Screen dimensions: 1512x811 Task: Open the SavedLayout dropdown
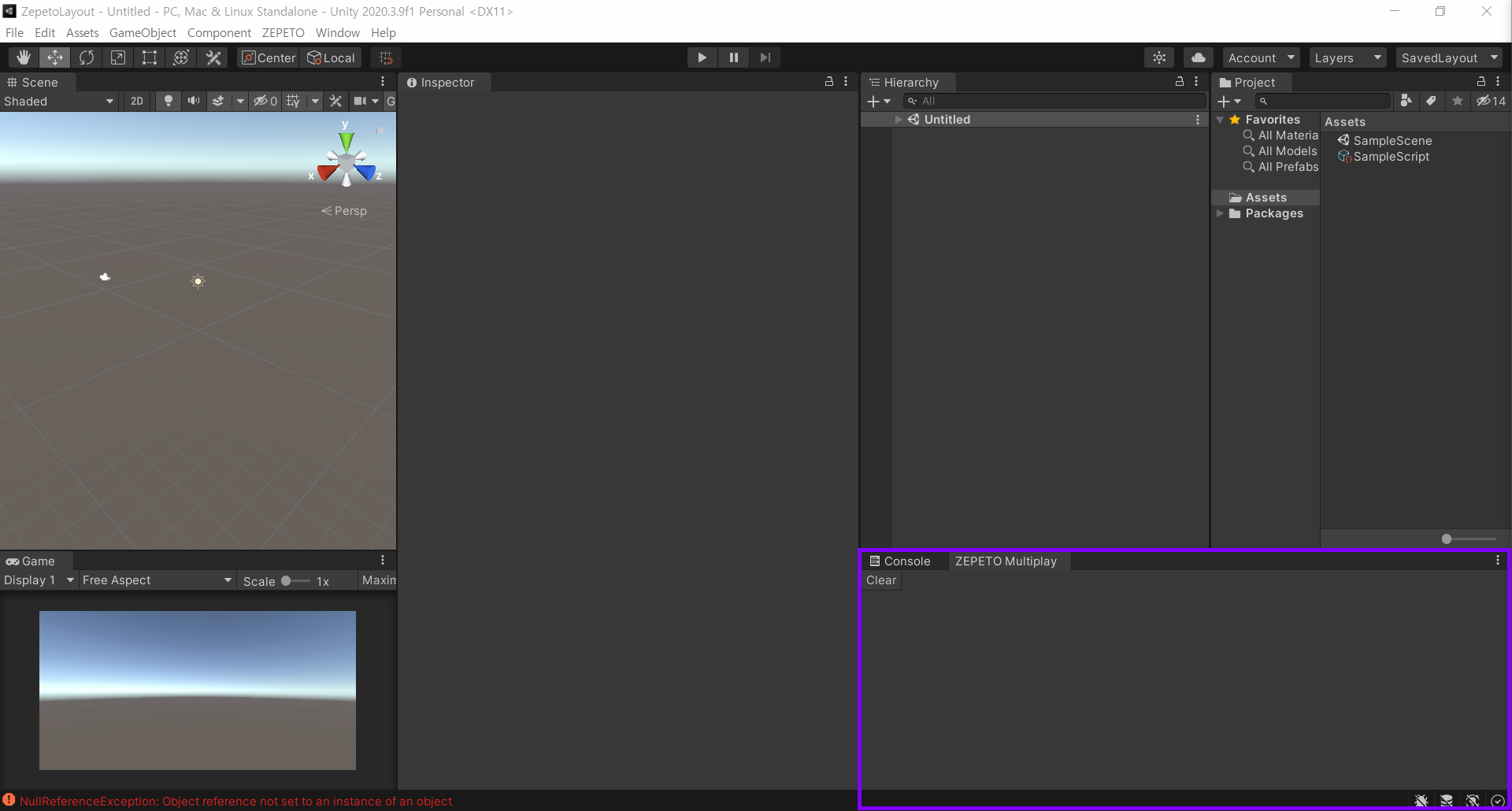point(1449,57)
